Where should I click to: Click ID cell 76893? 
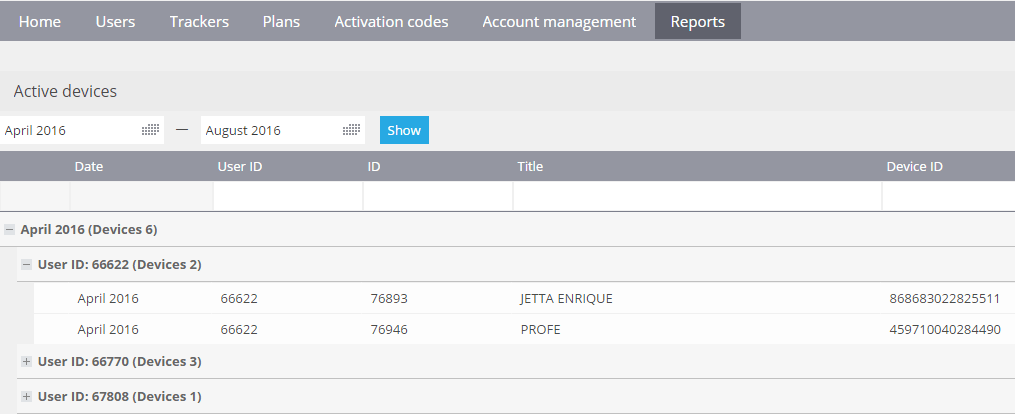coord(389,298)
